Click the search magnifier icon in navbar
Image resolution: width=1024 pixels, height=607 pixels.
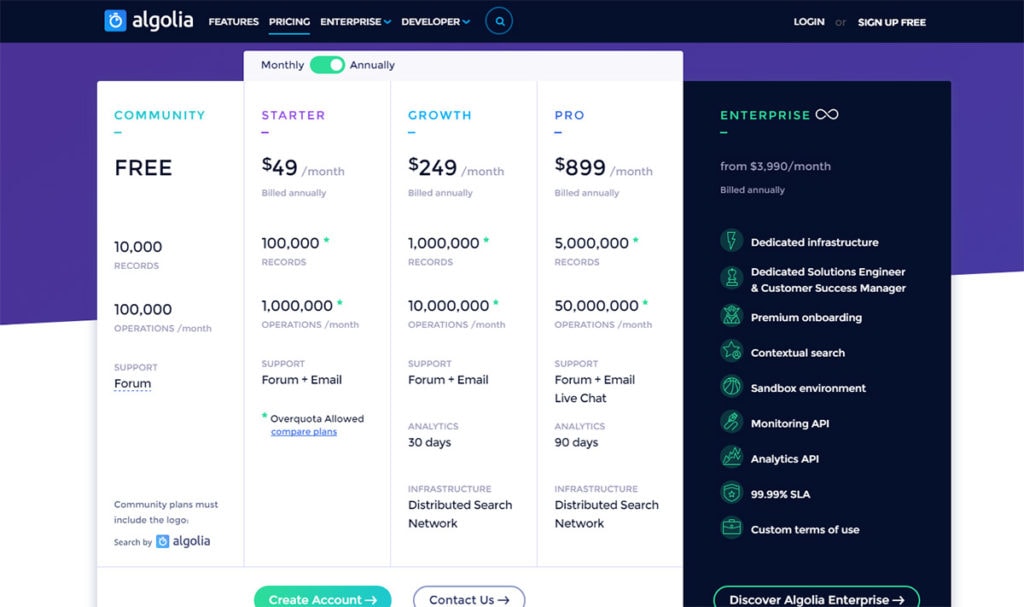pos(498,20)
